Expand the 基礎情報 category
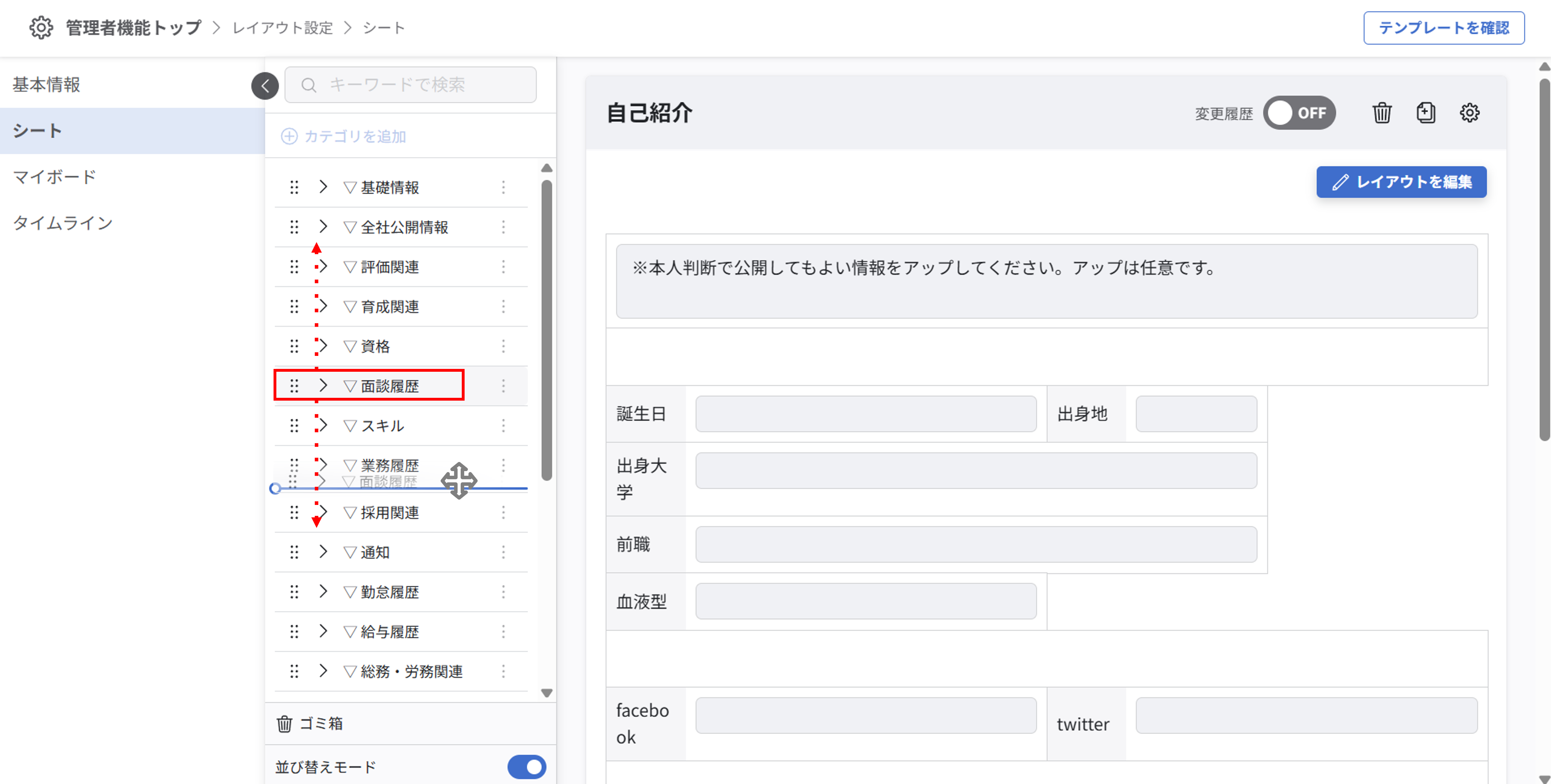Viewport: 1551px width, 784px height. [x=323, y=187]
